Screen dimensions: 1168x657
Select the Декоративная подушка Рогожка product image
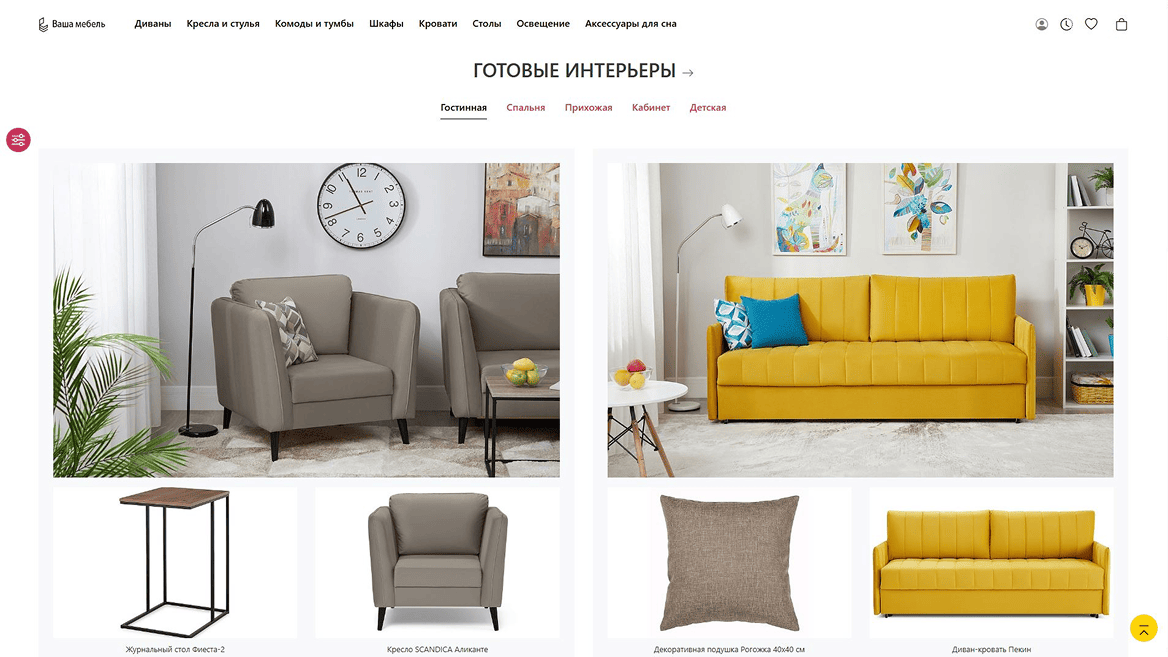[729, 562]
